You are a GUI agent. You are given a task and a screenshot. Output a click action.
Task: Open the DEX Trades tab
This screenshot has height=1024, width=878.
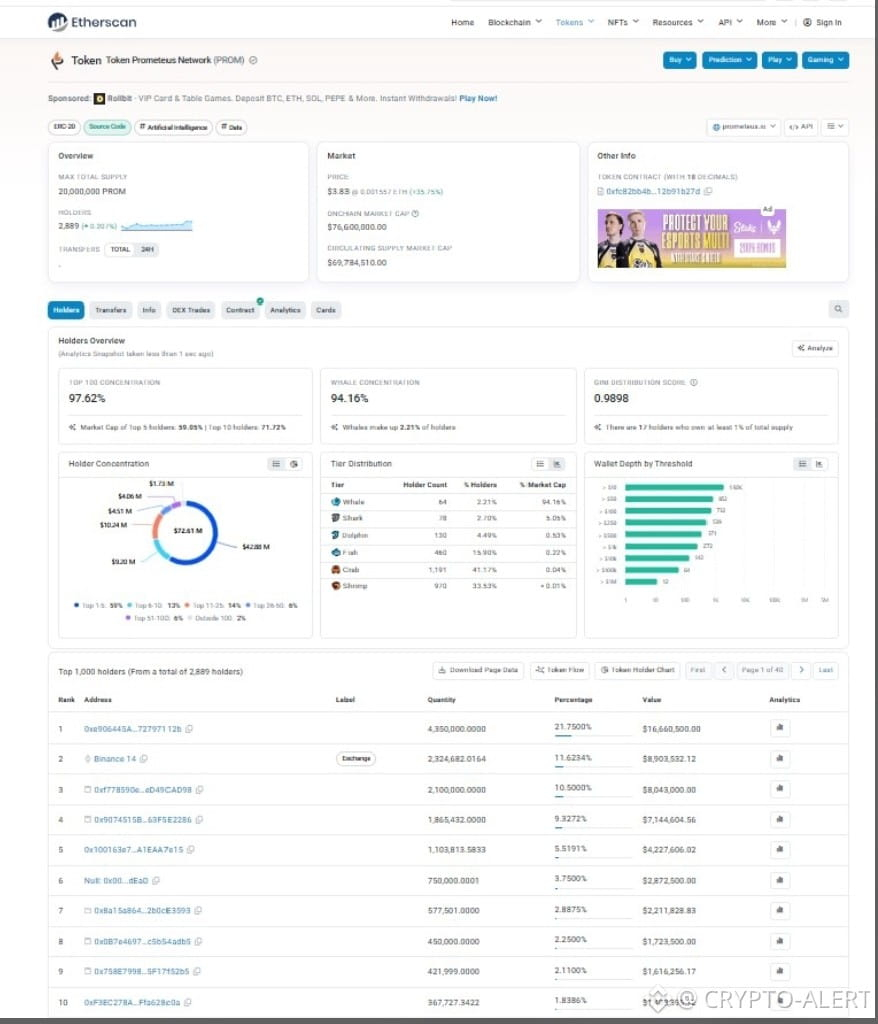[x=191, y=310]
